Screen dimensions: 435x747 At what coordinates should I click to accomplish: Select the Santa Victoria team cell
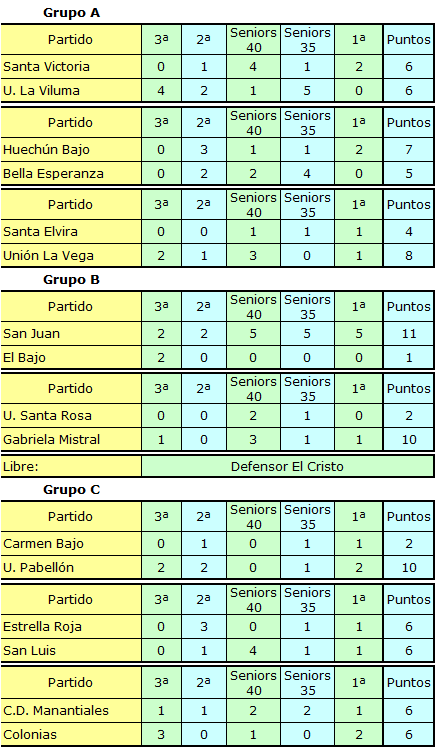71,67
